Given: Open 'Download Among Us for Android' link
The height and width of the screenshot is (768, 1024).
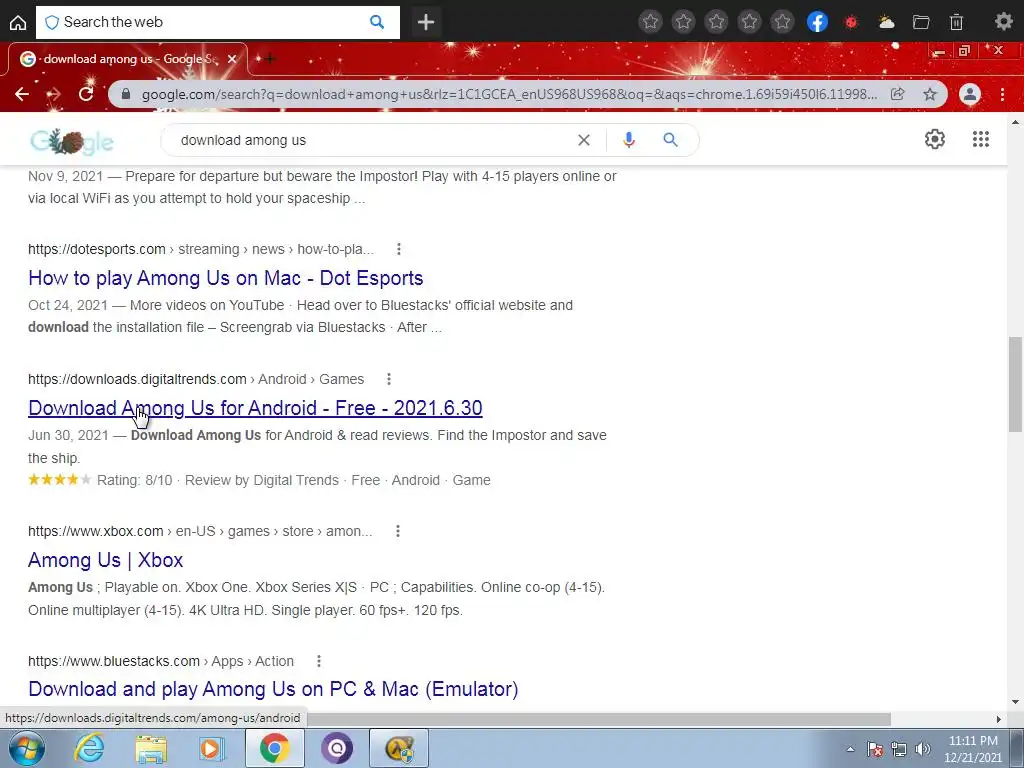Looking at the screenshot, I should [255, 408].
